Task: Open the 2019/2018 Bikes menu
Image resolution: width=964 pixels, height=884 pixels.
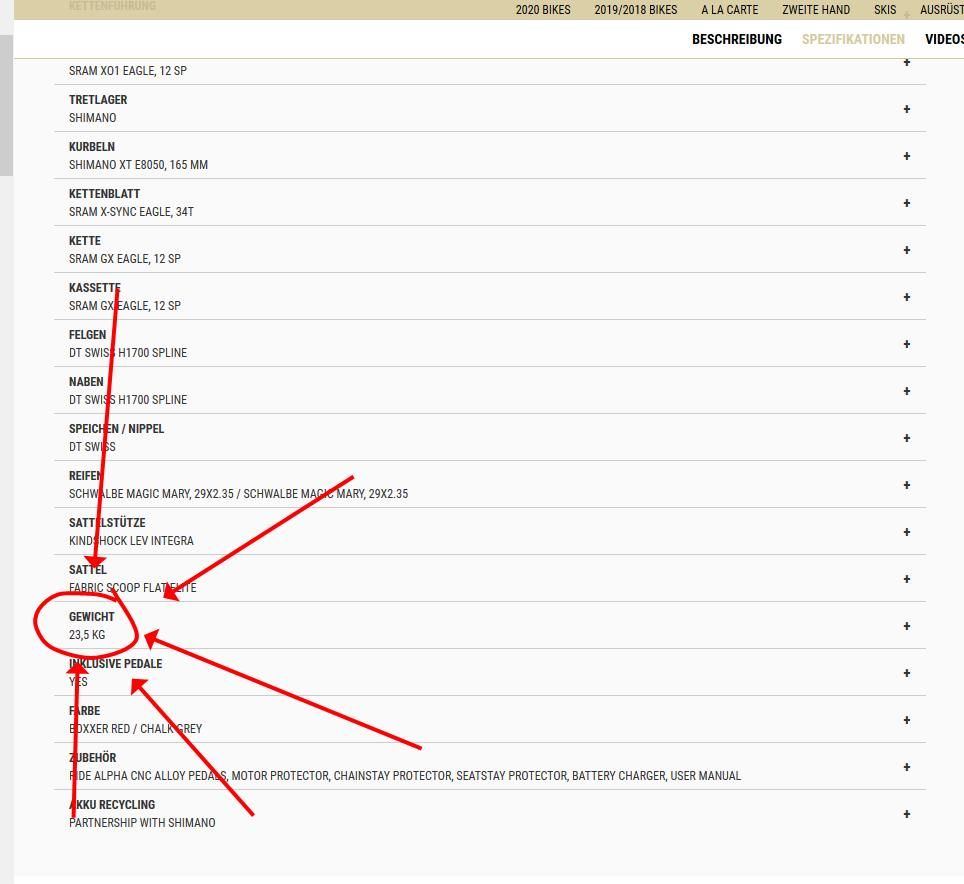Action: [636, 10]
